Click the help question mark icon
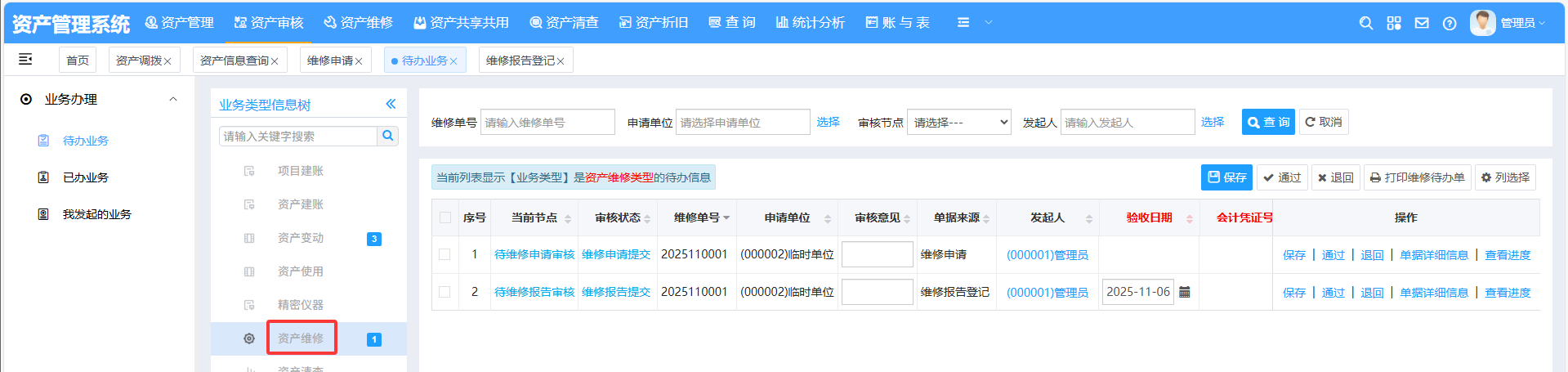Screen dimensions: 1568x372 [1450, 23]
